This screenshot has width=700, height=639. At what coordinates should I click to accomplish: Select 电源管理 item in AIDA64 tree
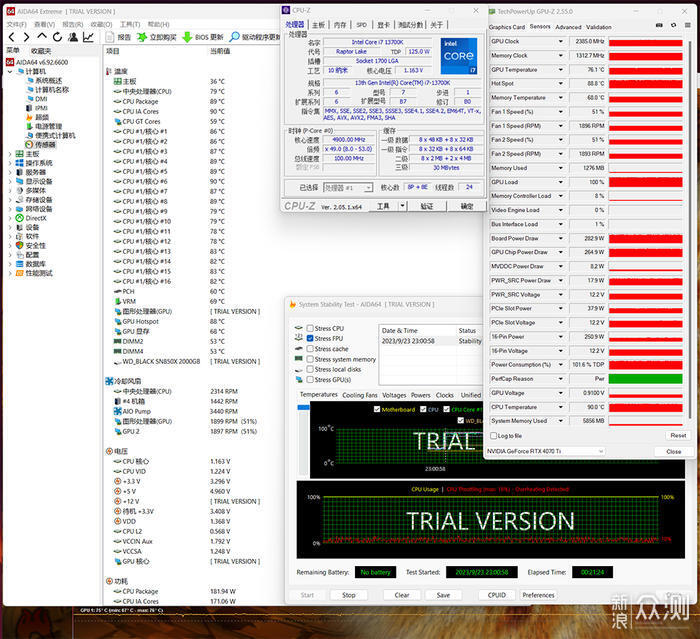point(44,126)
